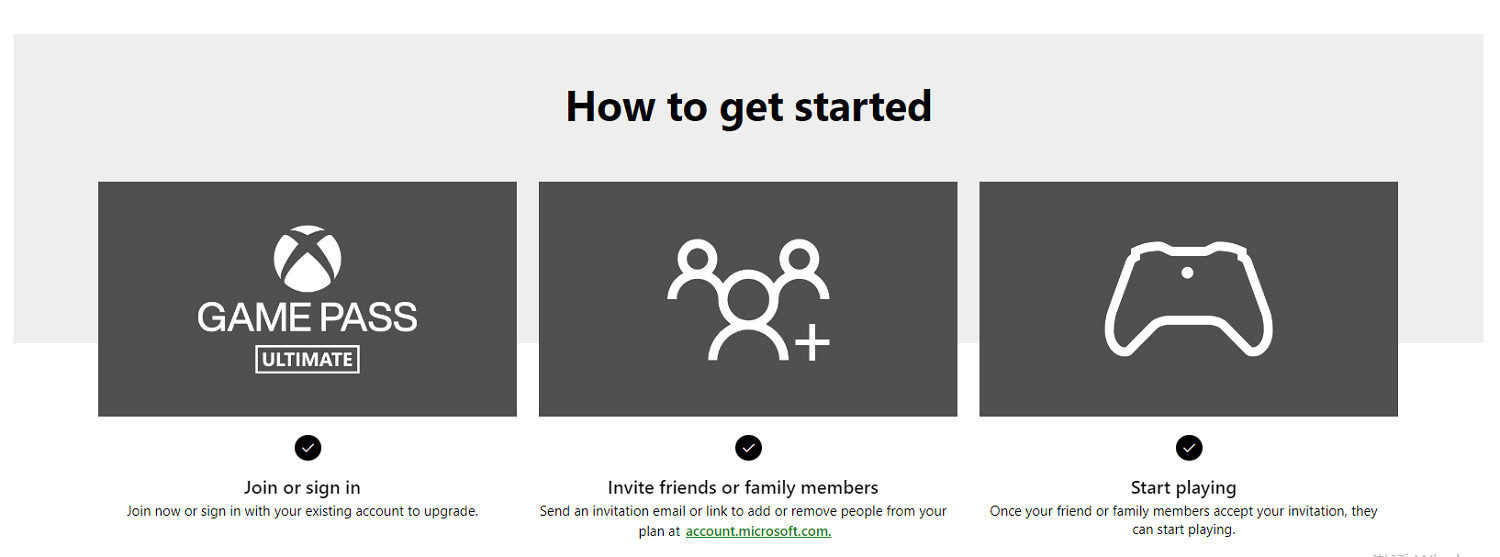The height and width of the screenshot is (557, 1500).
Task: Select the ULTIMATE badge
Action: tap(307, 359)
